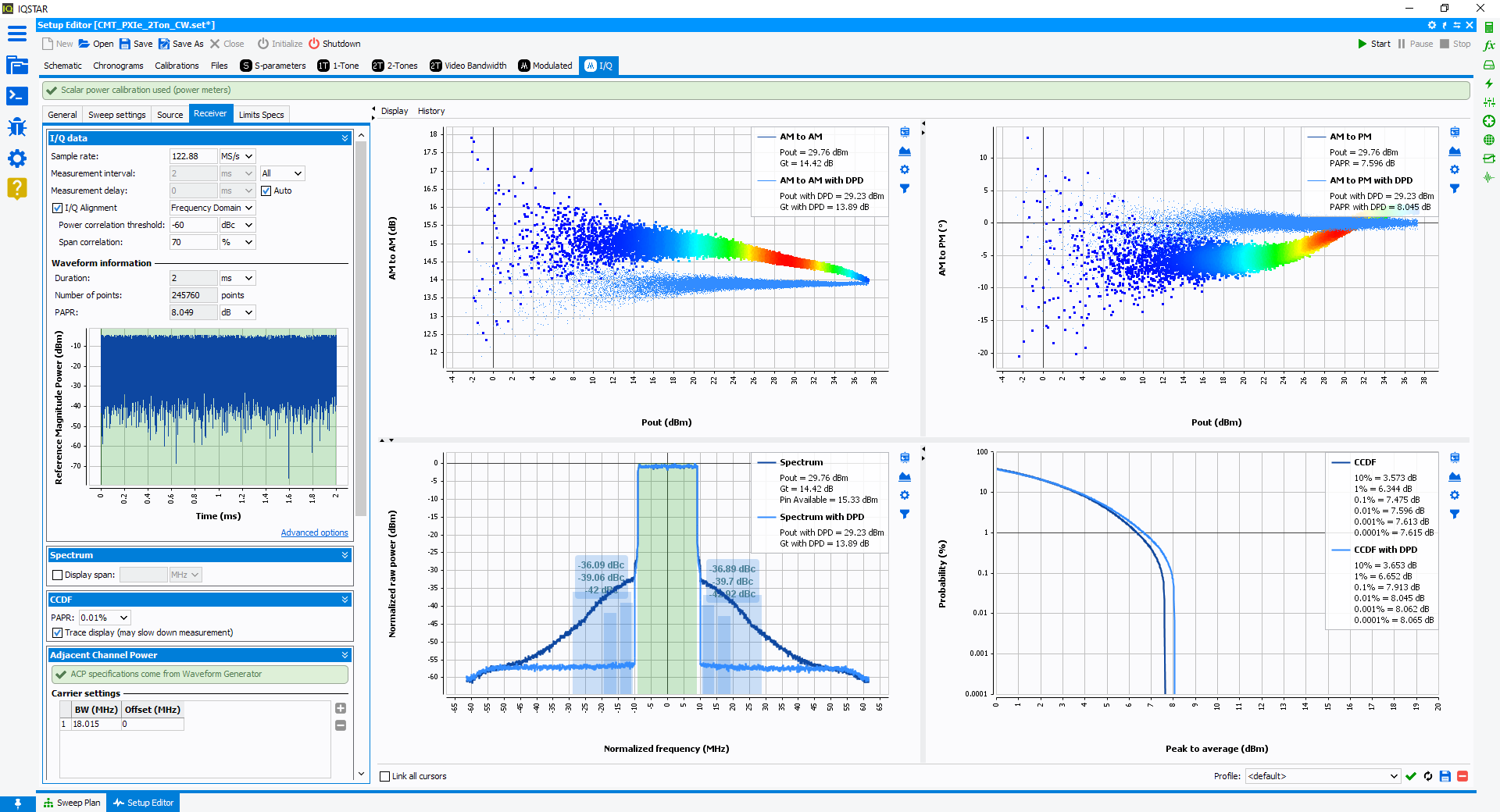The width and height of the screenshot is (1500, 812).
Task: Reload profile with refresh arrows icon
Action: click(x=1428, y=776)
